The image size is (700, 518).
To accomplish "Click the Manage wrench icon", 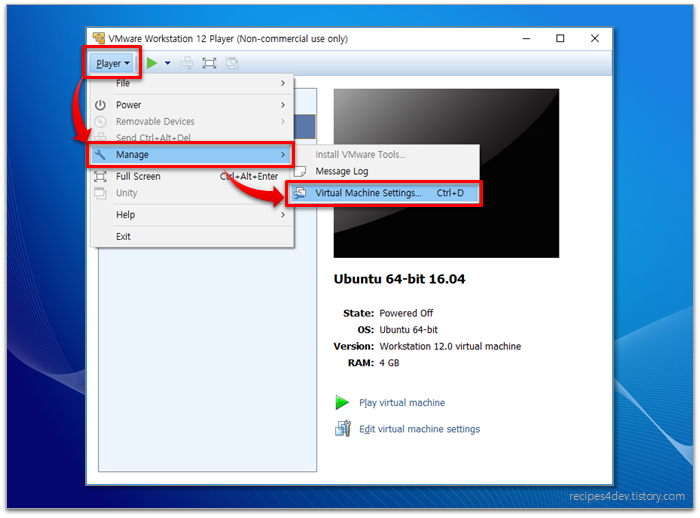I will 100,155.
